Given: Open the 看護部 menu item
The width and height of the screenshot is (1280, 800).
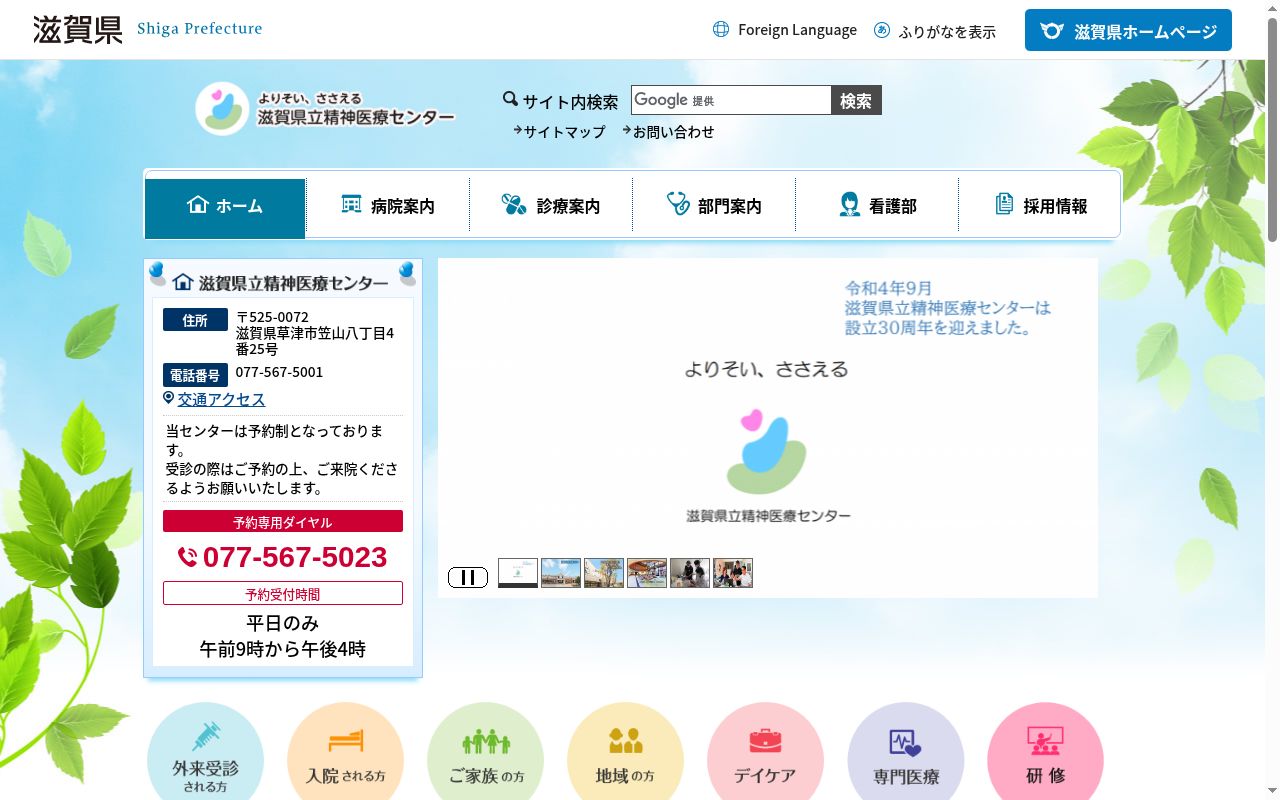Looking at the screenshot, I should tap(877, 205).
